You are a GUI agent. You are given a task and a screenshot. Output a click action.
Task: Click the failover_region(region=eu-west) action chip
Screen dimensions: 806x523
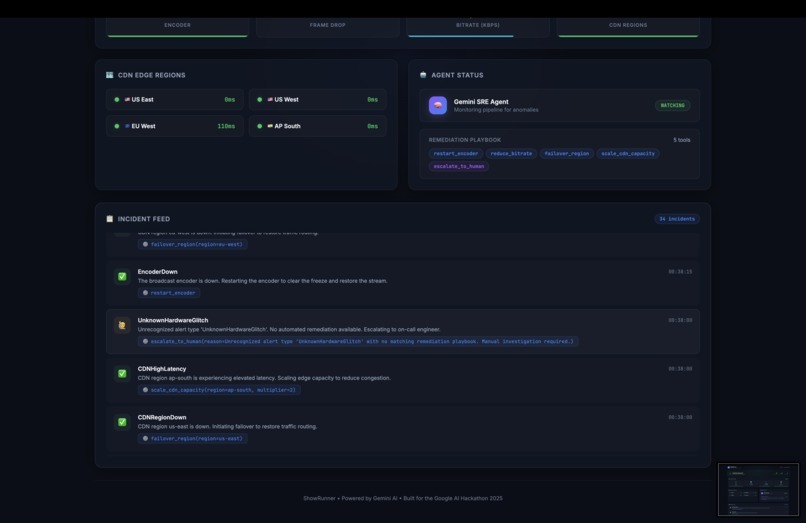click(x=192, y=244)
